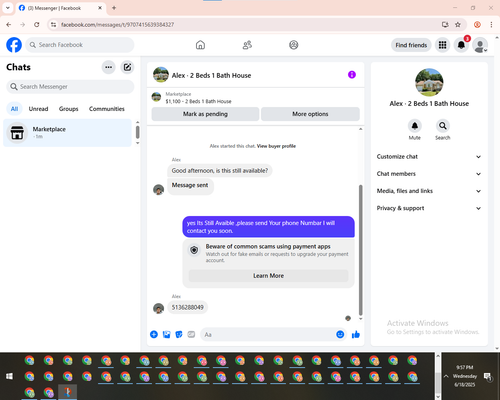Expand Privacy & support section
This screenshot has width=500, height=400.
(x=429, y=208)
